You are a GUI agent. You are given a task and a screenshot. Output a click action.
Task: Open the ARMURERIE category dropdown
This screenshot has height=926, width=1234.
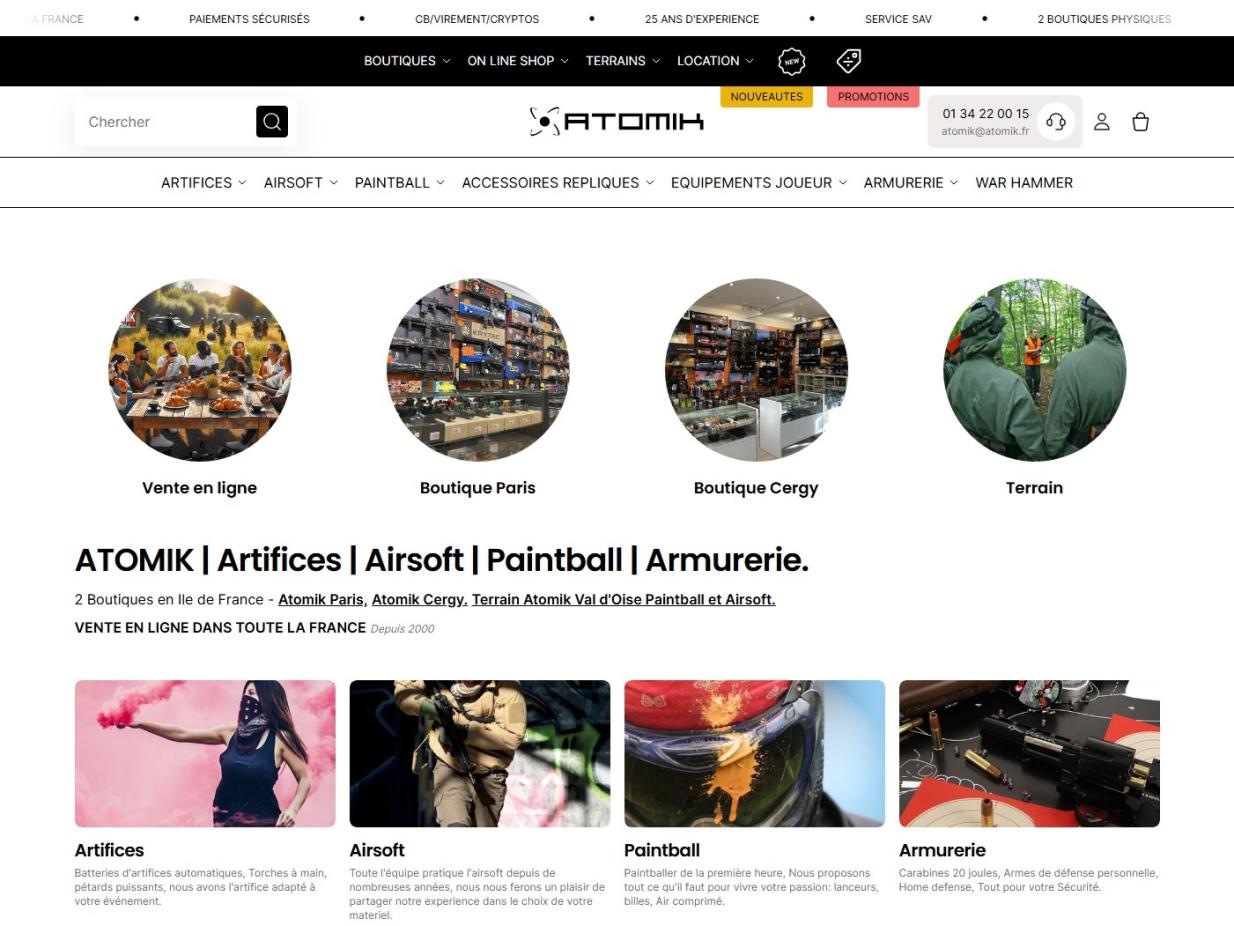pyautogui.click(x=911, y=183)
